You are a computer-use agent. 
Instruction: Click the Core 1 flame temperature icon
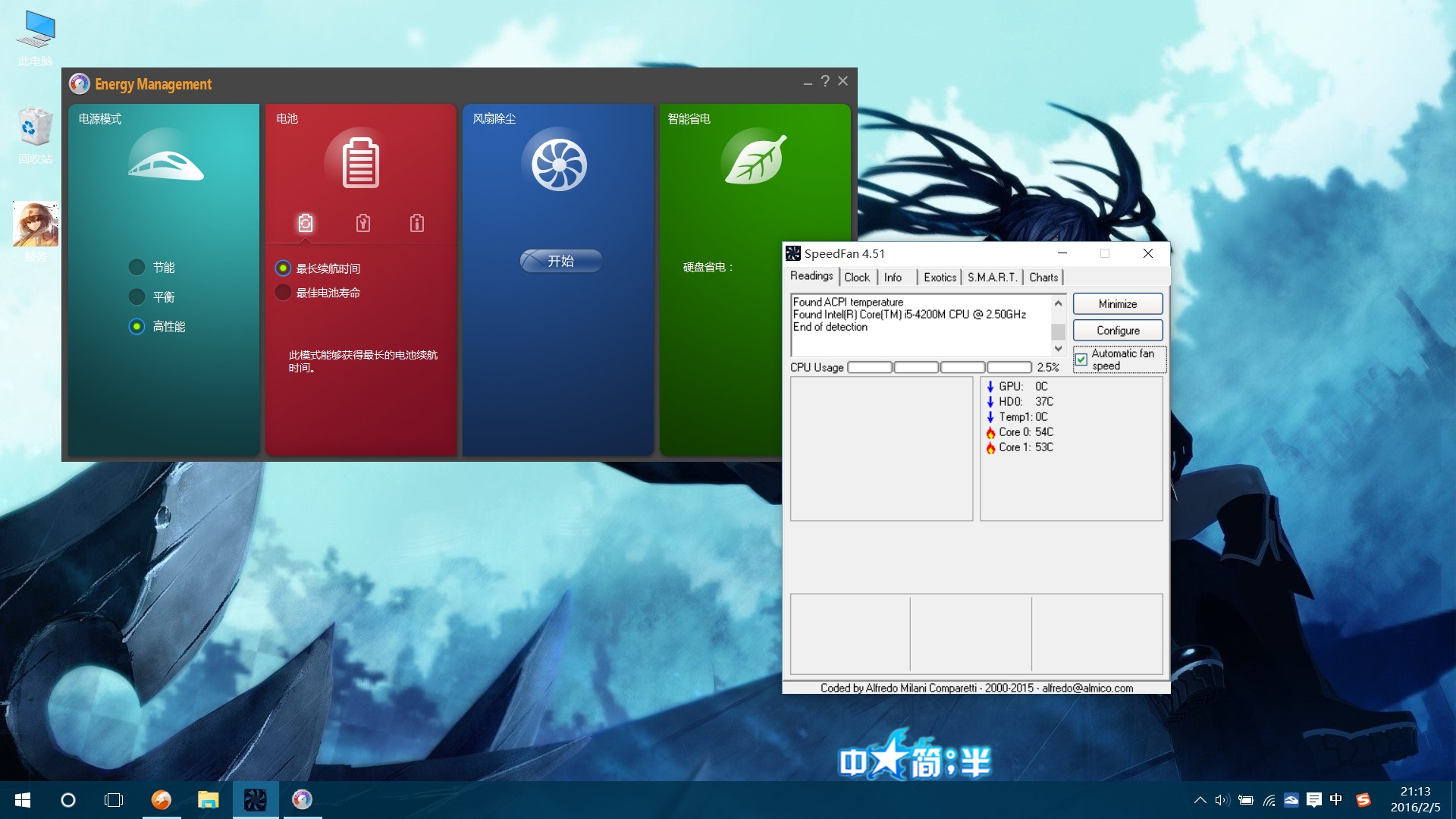click(x=990, y=447)
